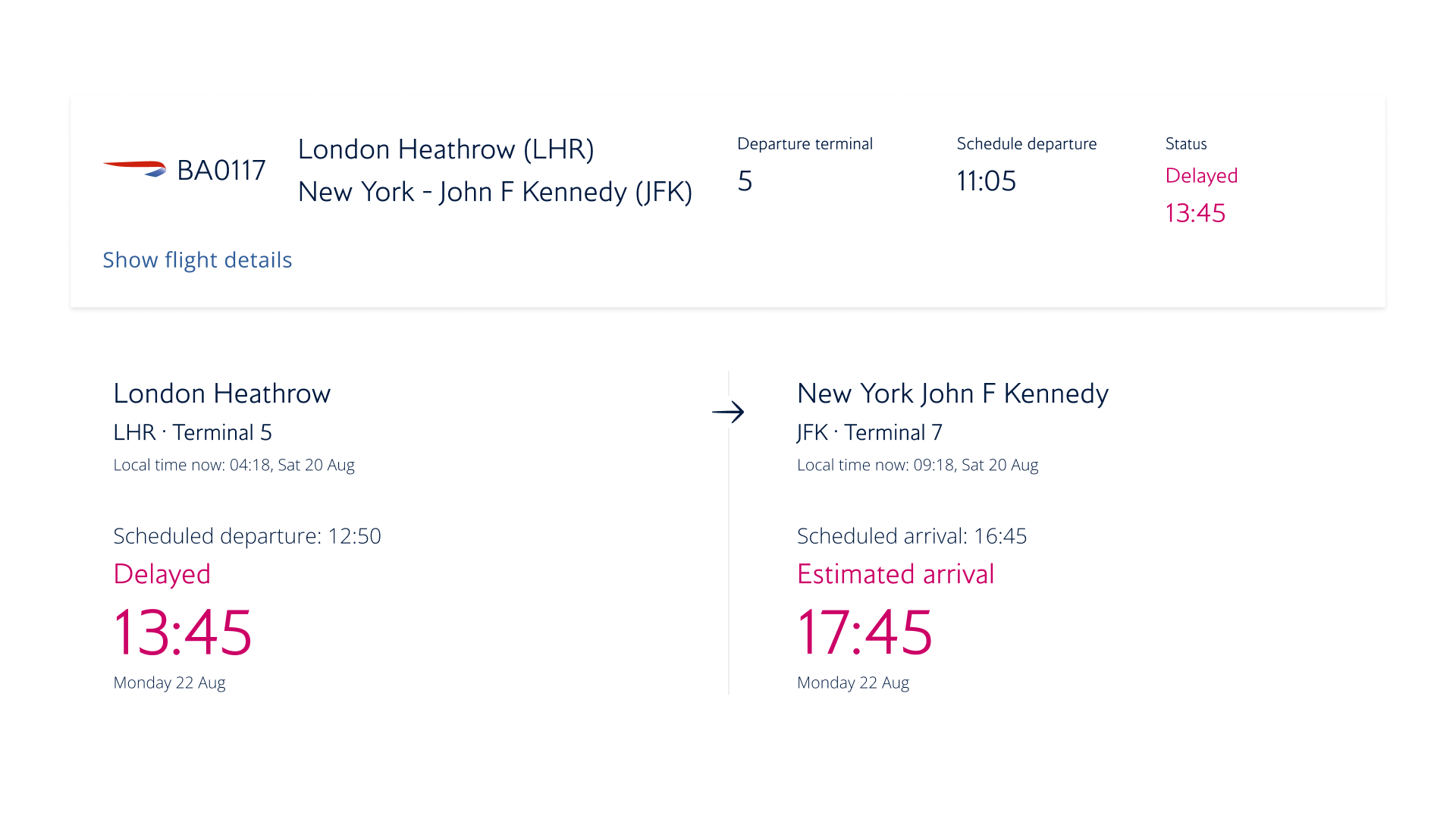
Task: Click New York John F Kennedy heading
Action: [x=952, y=394]
